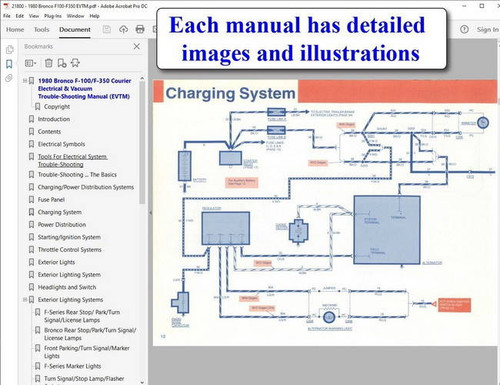The image size is (500, 385).
Task: Open the Plug-Ins menu
Action: (53, 16)
